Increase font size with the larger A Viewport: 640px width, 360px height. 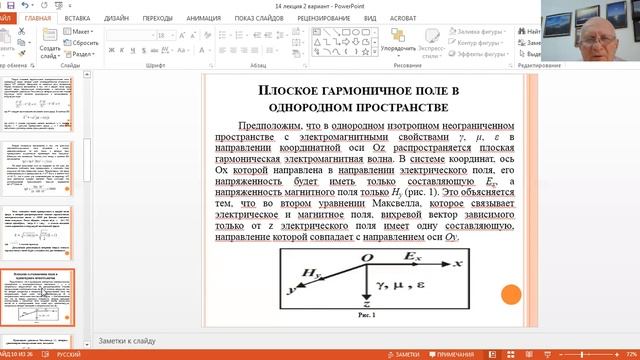click(182, 36)
